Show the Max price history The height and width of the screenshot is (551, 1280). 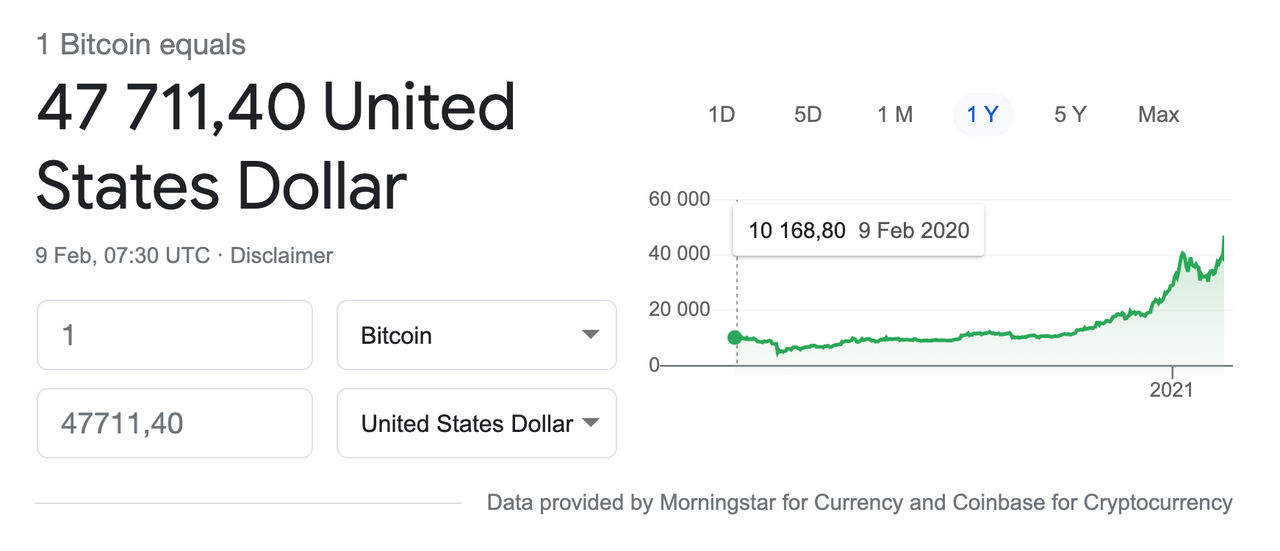point(1158,115)
